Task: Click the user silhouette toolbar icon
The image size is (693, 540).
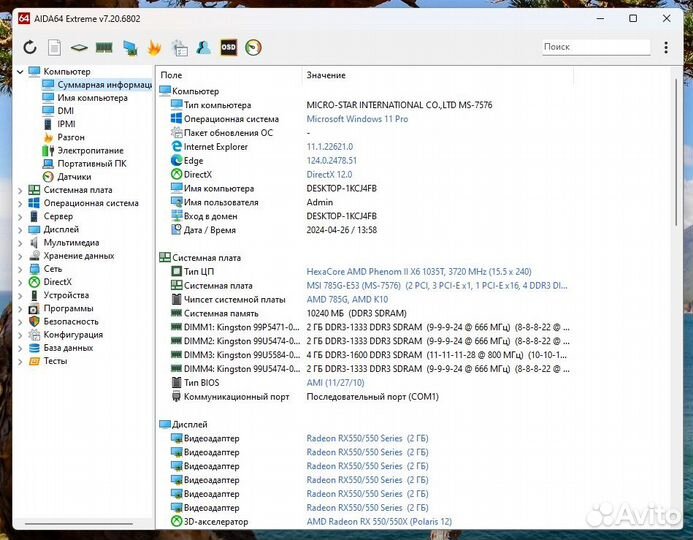Action: click(204, 47)
